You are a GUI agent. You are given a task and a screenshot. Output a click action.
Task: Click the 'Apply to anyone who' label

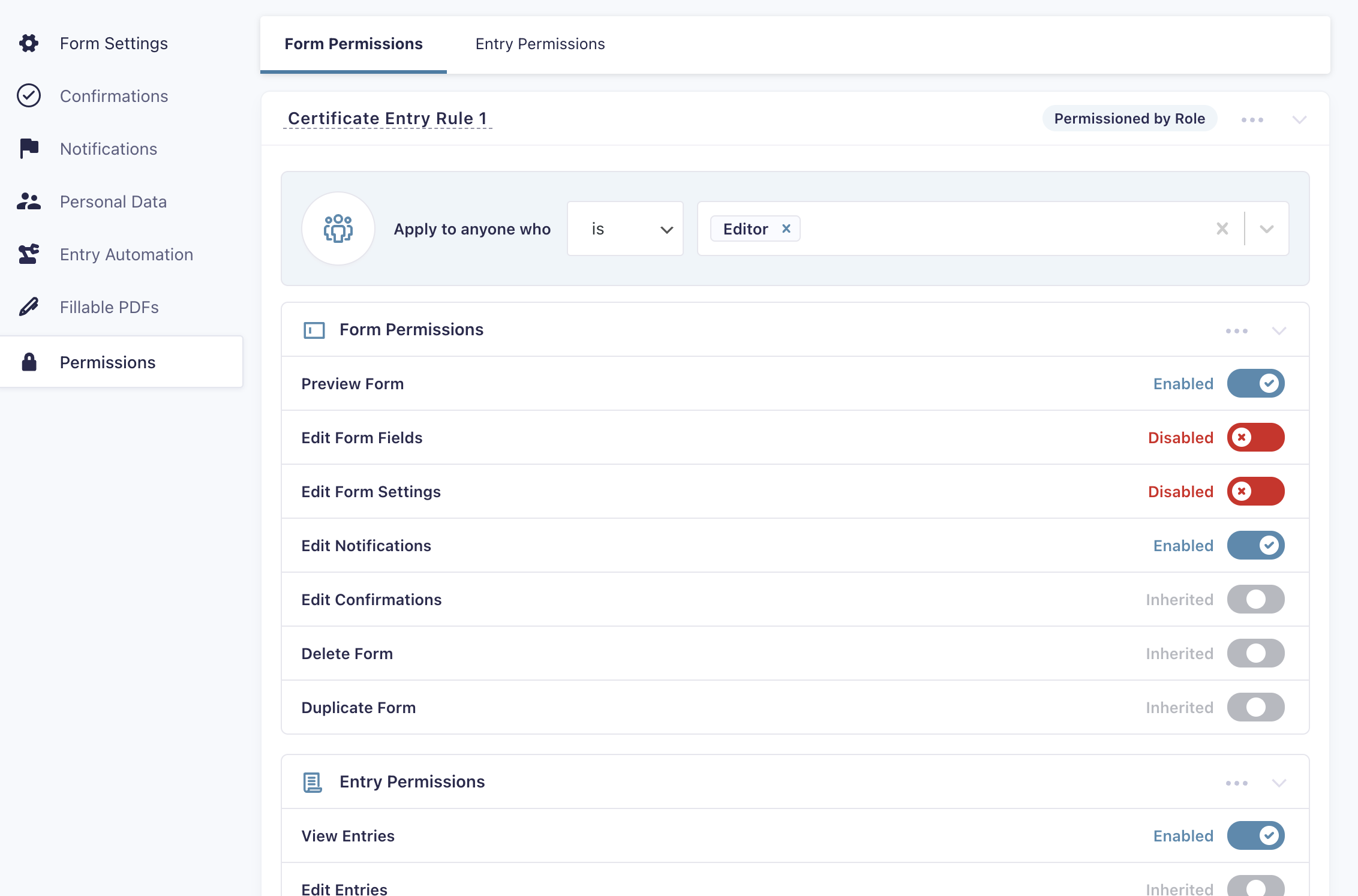pyautogui.click(x=472, y=229)
